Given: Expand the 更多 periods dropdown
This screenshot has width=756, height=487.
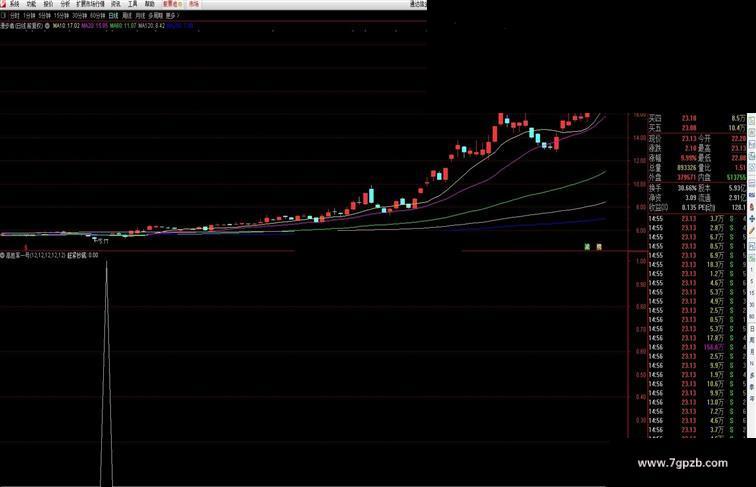Looking at the screenshot, I should [x=172, y=16].
